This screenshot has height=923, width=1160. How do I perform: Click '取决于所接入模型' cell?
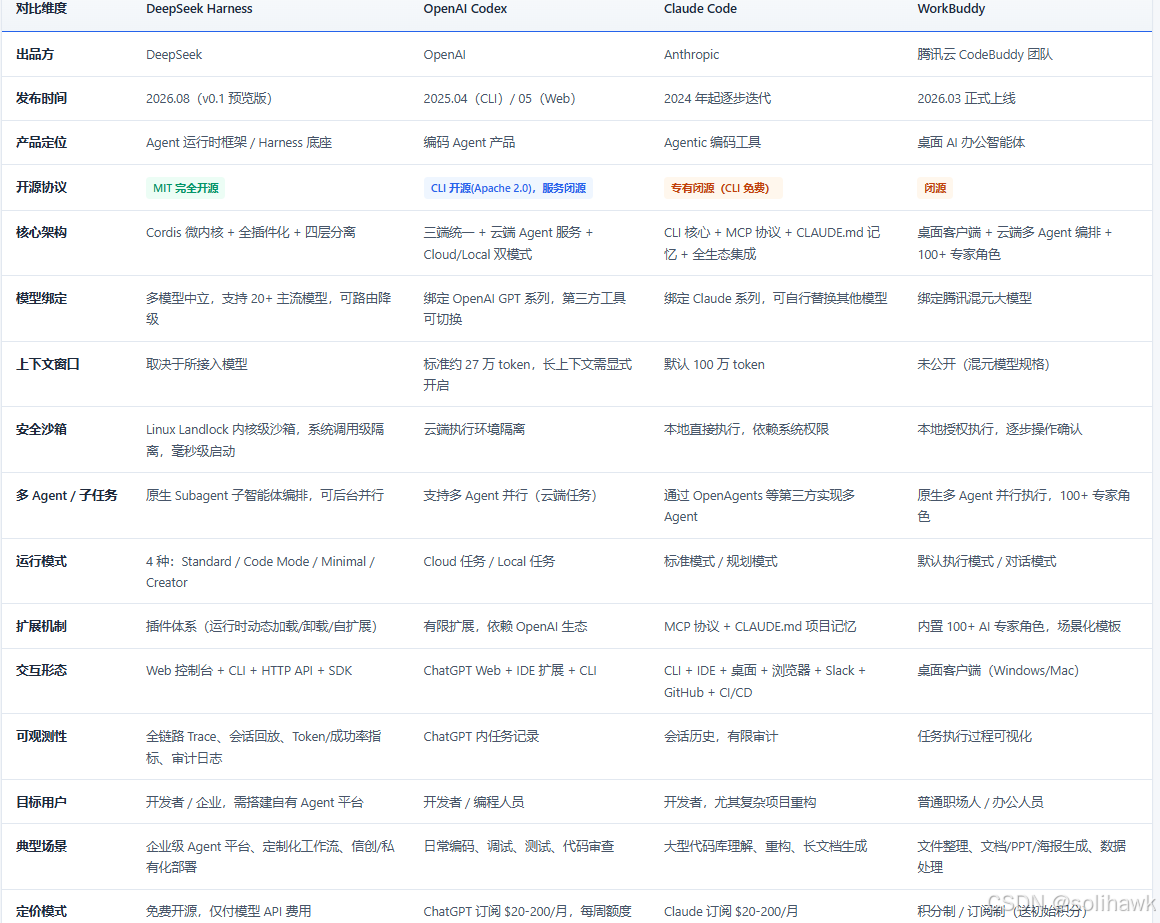pyautogui.click(x=197, y=364)
